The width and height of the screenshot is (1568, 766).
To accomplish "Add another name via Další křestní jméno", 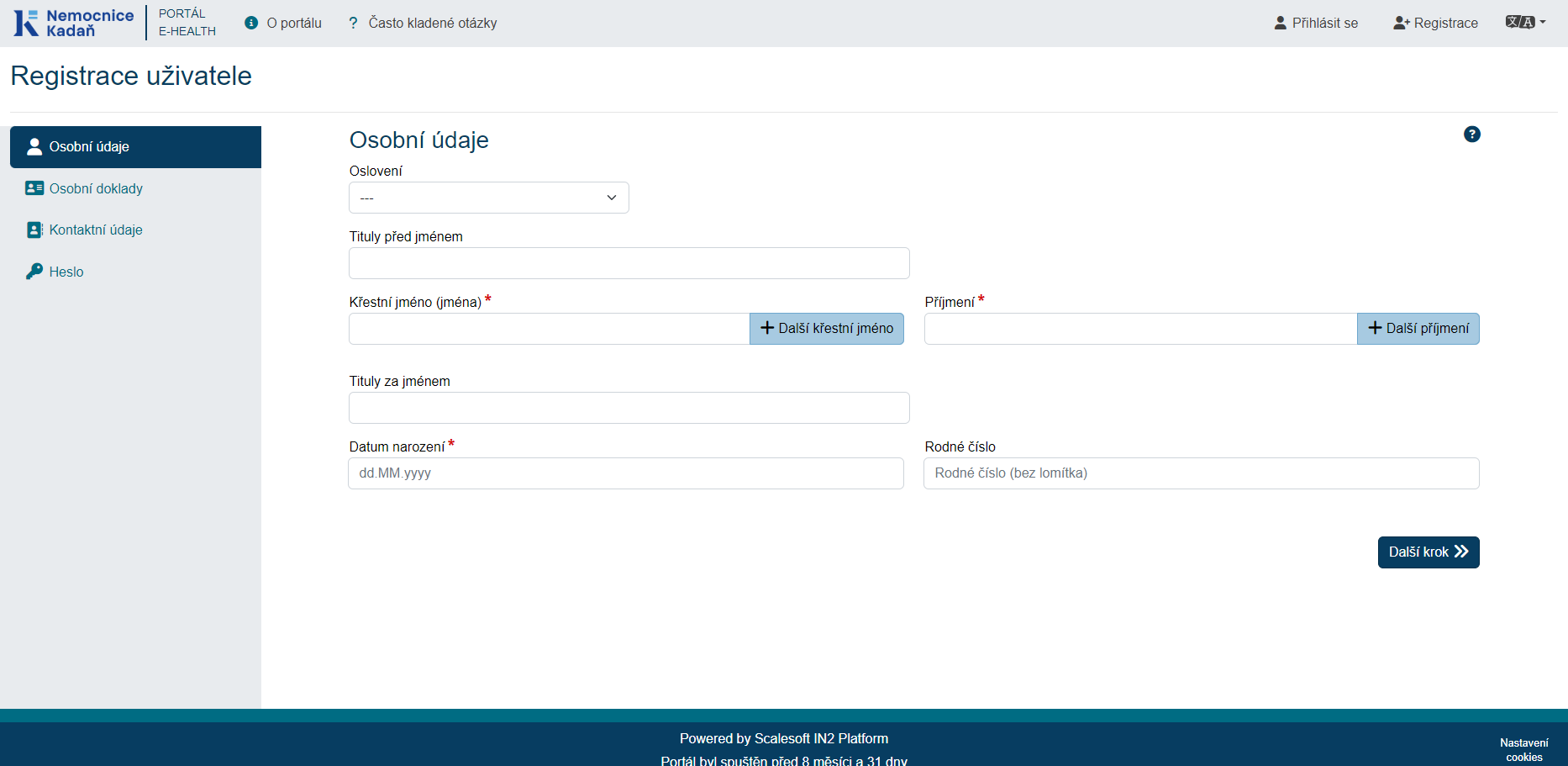I will pyautogui.click(x=827, y=329).
